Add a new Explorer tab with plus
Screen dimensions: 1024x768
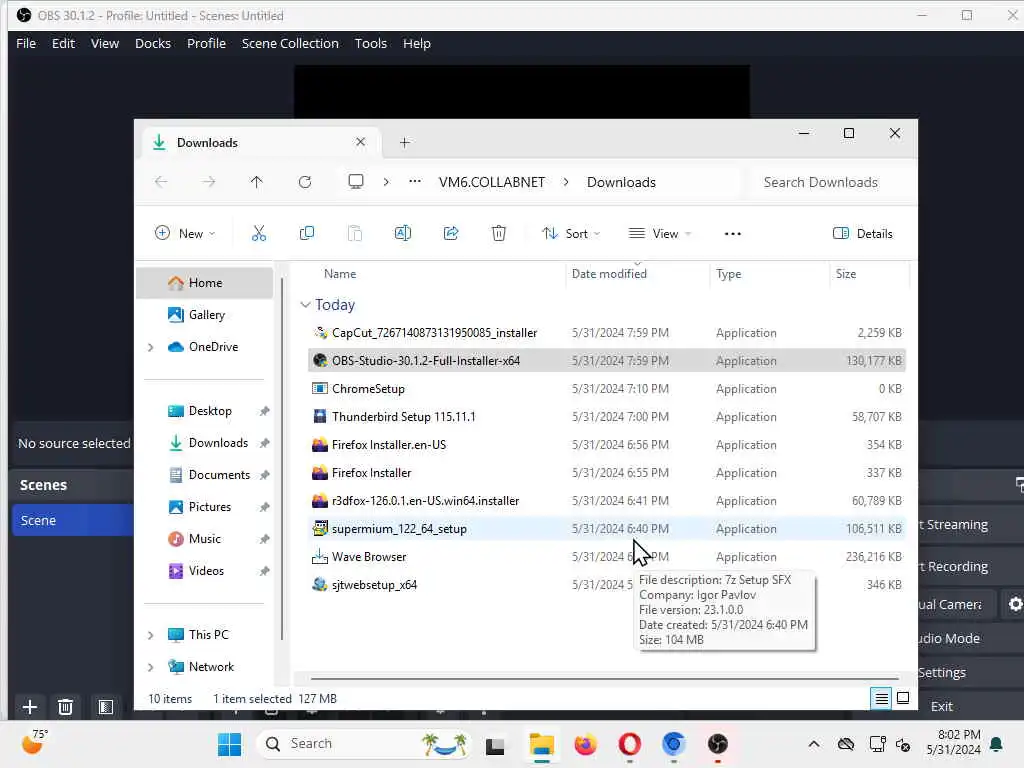405,142
